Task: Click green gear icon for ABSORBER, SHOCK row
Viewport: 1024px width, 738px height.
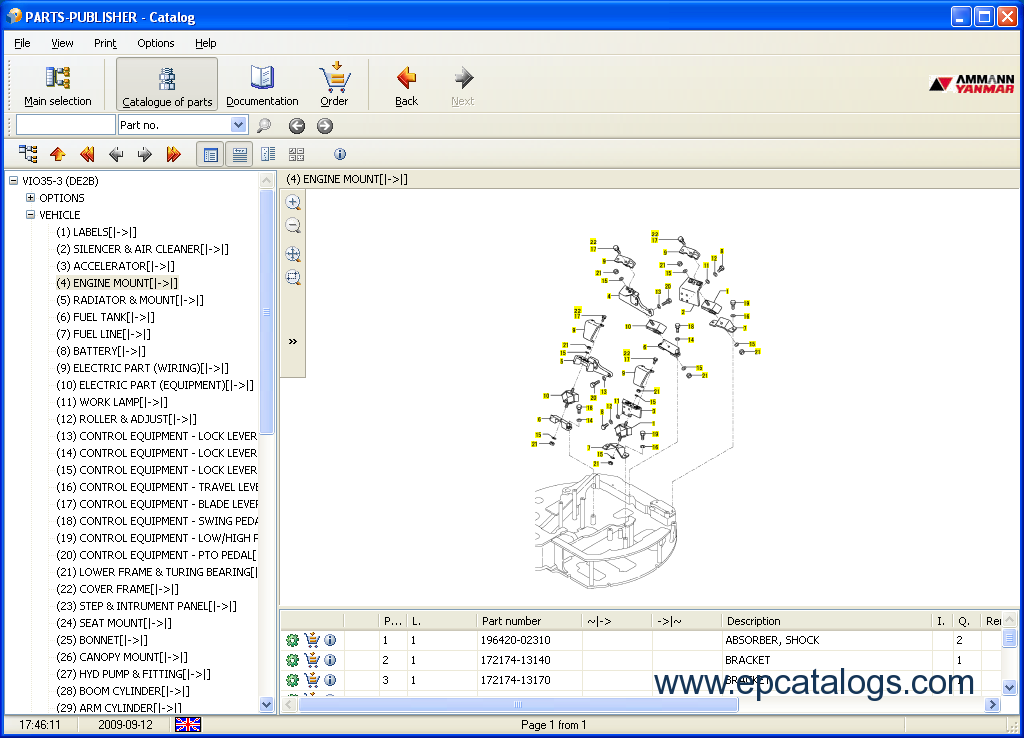Action: pyautogui.click(x=292, y=641)
